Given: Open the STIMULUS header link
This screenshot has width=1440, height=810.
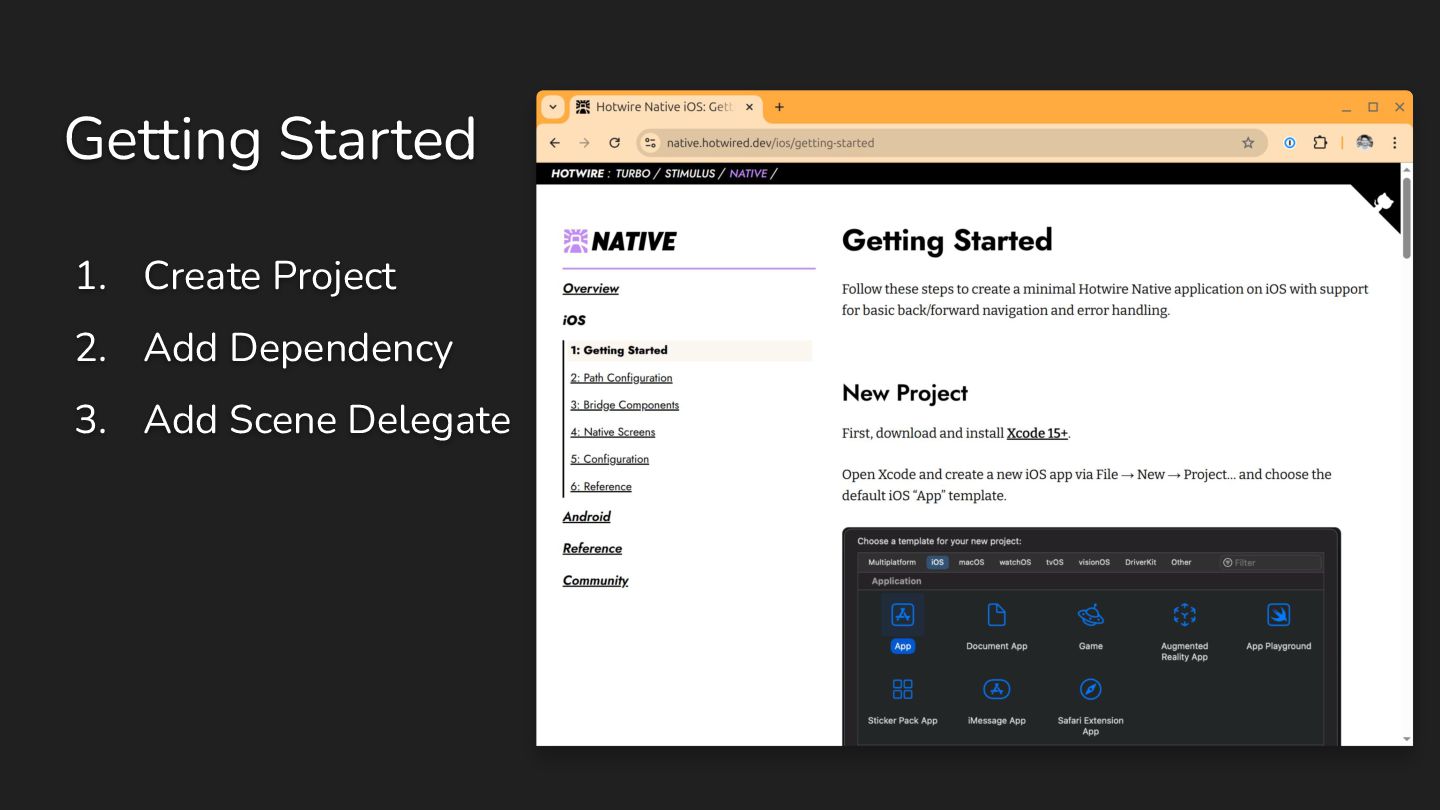Looking at the screenshot, I should (x=690, y=173).
